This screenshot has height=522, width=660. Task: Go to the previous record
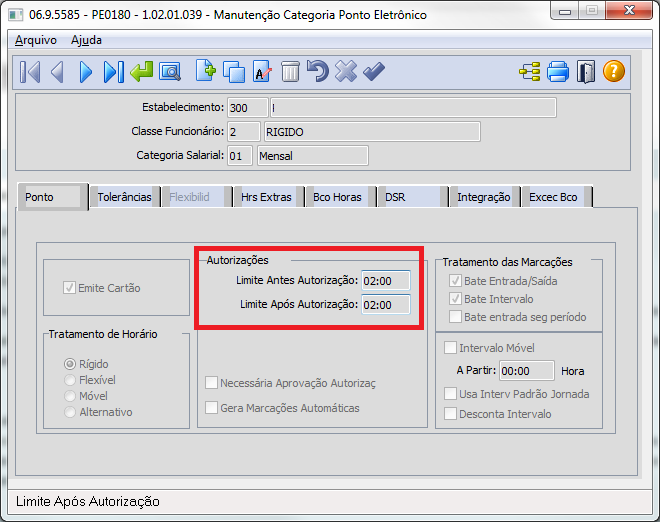coord(58,72)
